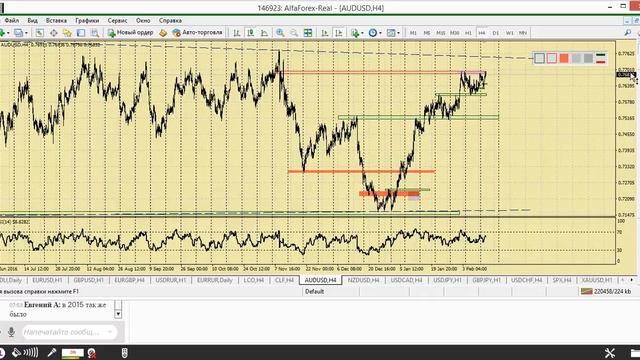Click the wrench tools icon in bottom bar
This screenshot has width=640, height=360.
pyautogui.click(x=610, y=353)
